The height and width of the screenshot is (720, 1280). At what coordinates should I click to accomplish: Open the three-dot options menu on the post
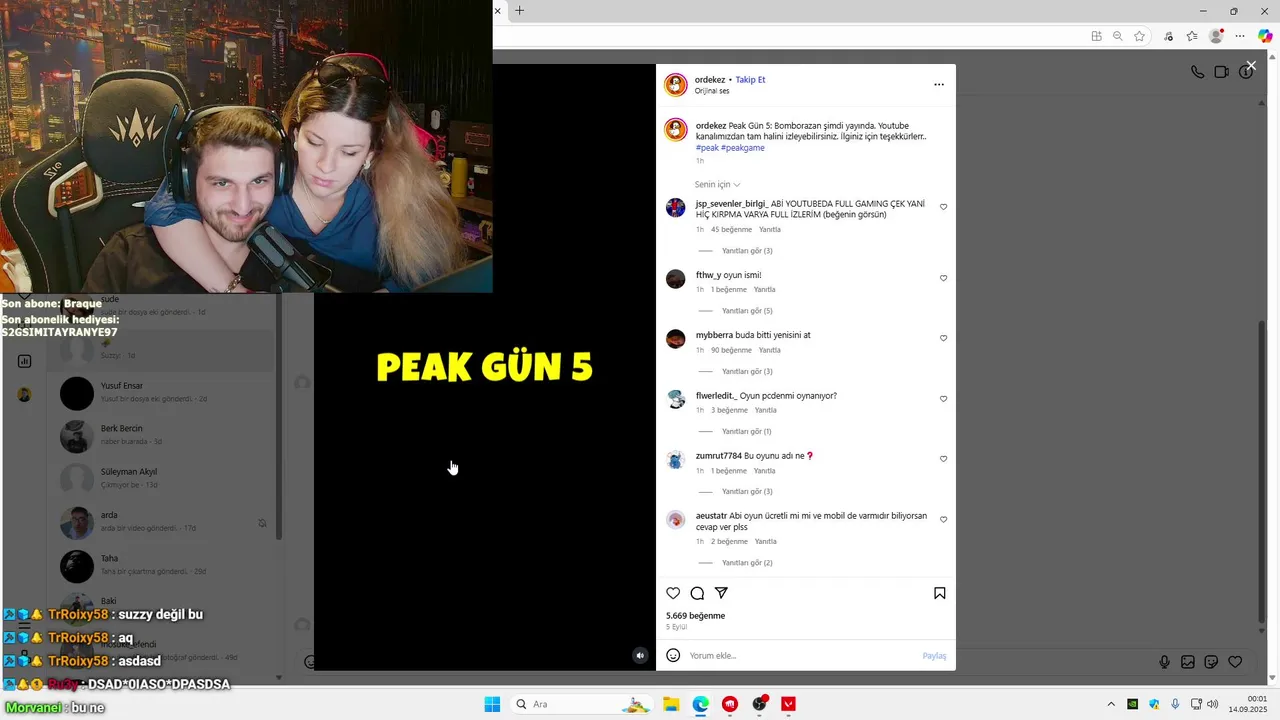939,85
